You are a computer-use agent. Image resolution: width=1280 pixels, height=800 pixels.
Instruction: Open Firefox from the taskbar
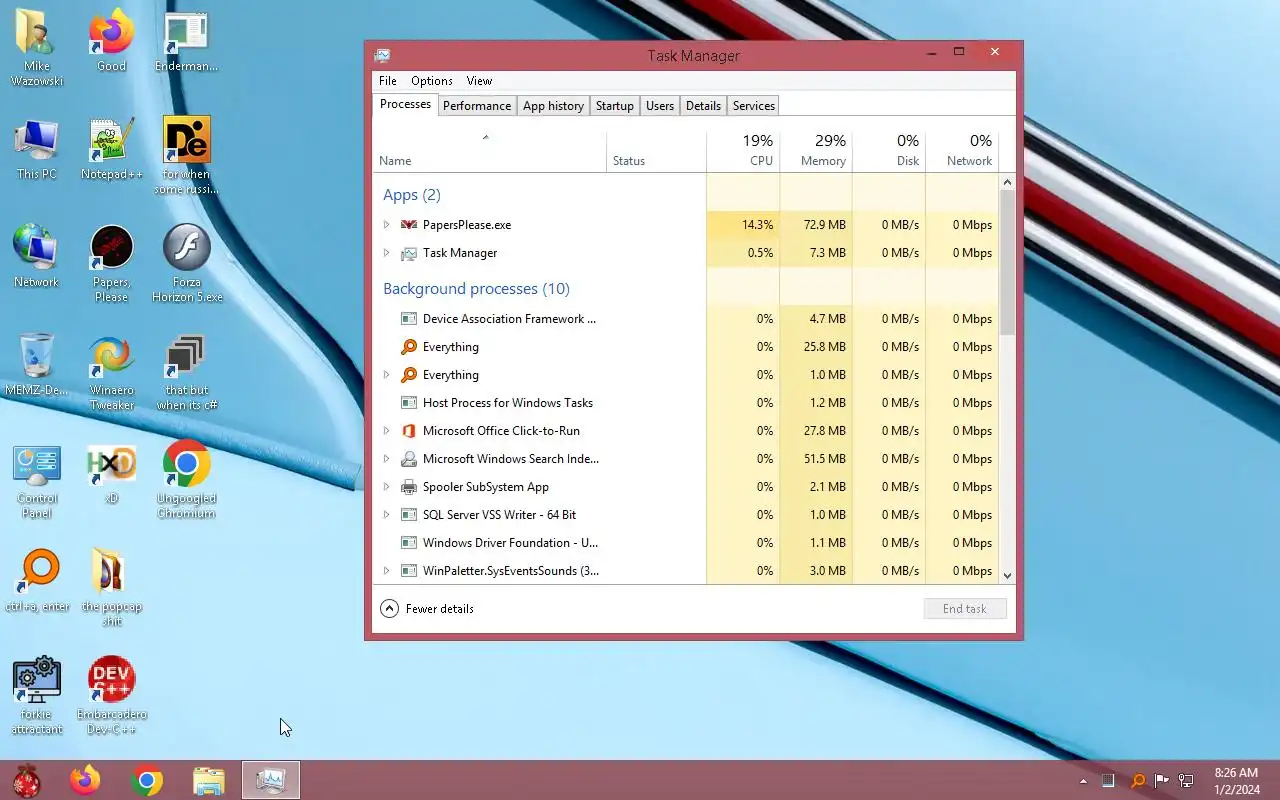click(85, 780)
